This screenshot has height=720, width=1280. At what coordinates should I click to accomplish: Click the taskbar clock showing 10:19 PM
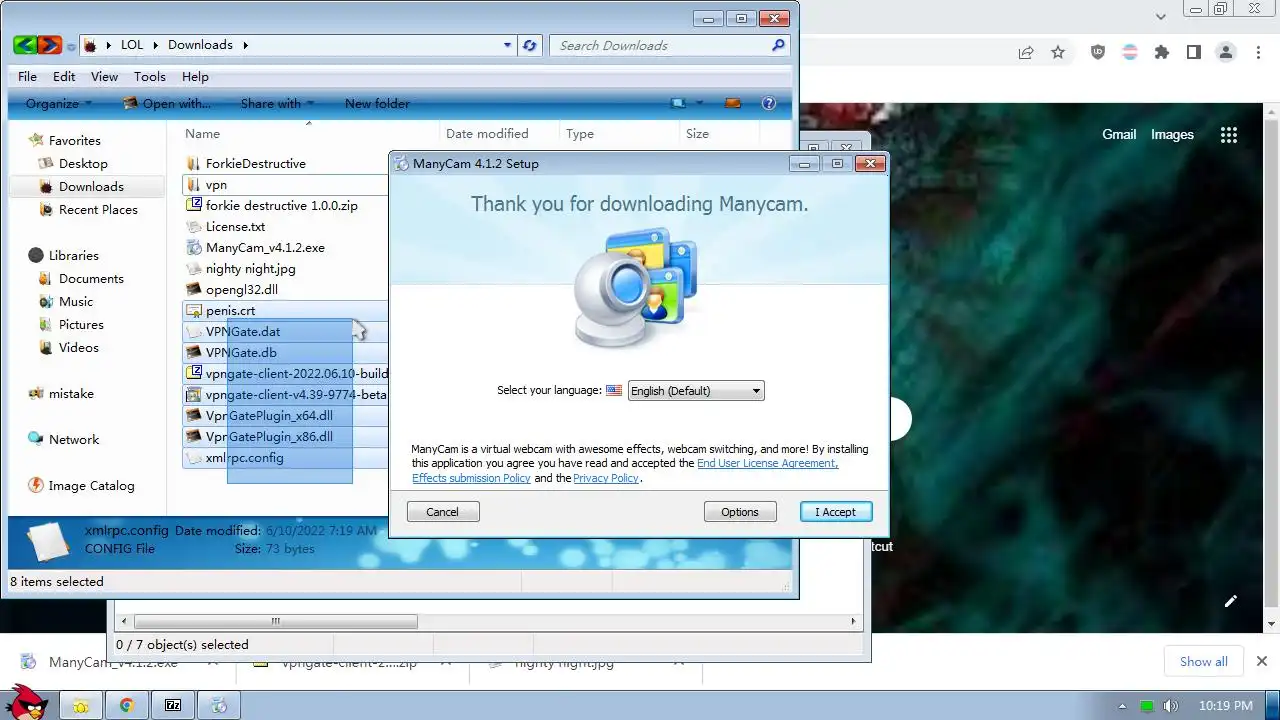1225,706
